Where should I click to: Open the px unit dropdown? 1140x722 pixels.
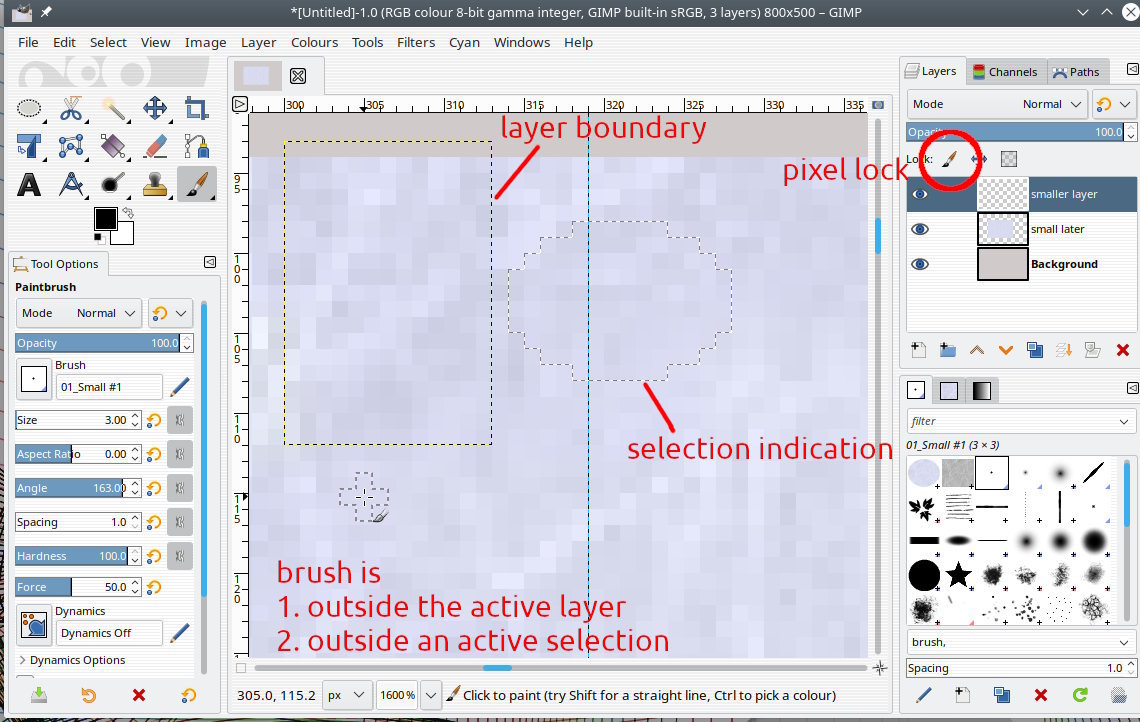click(348, 695)
